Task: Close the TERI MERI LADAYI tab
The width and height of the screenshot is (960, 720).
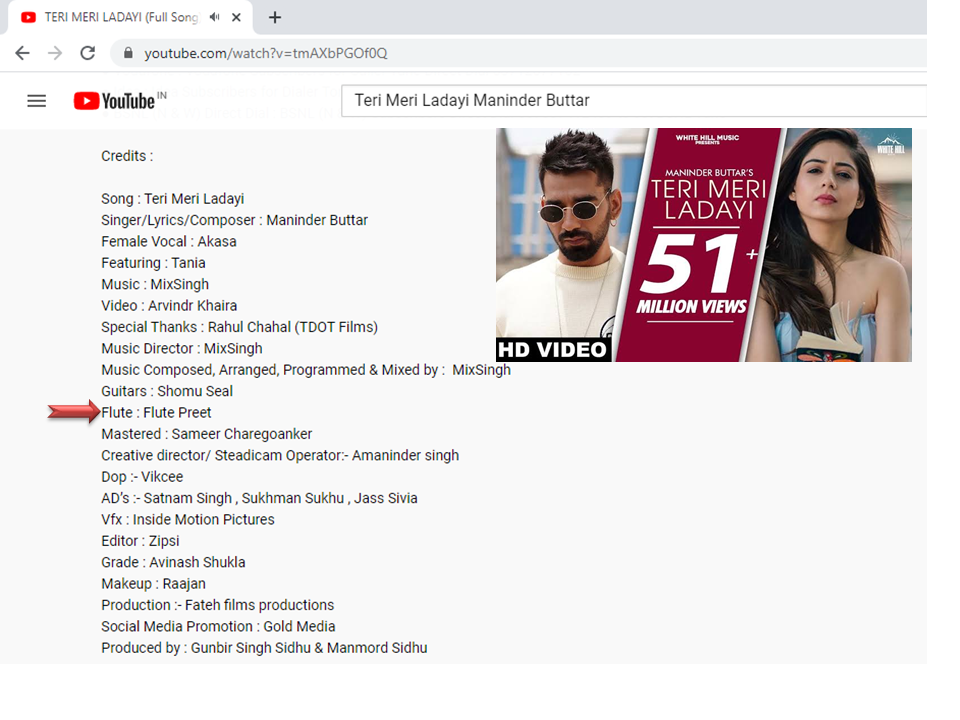Action: click(x=238, y=17)
